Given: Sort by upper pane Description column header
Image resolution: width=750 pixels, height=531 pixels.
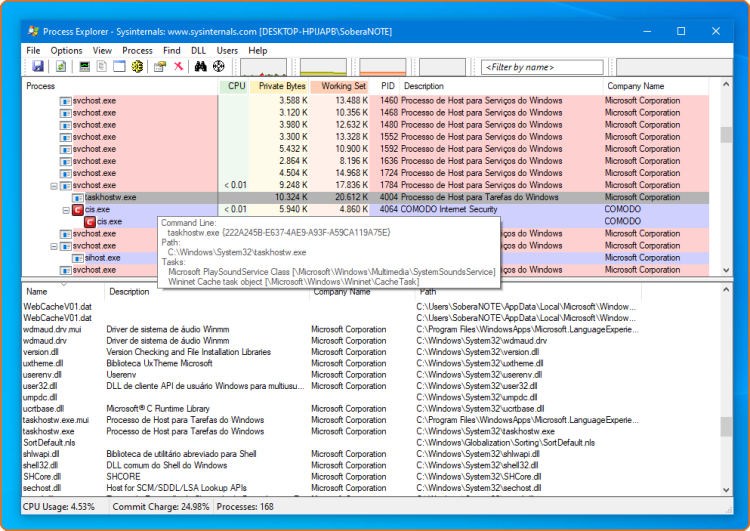Looking at the screenshot, I should (x=501, y=86).
